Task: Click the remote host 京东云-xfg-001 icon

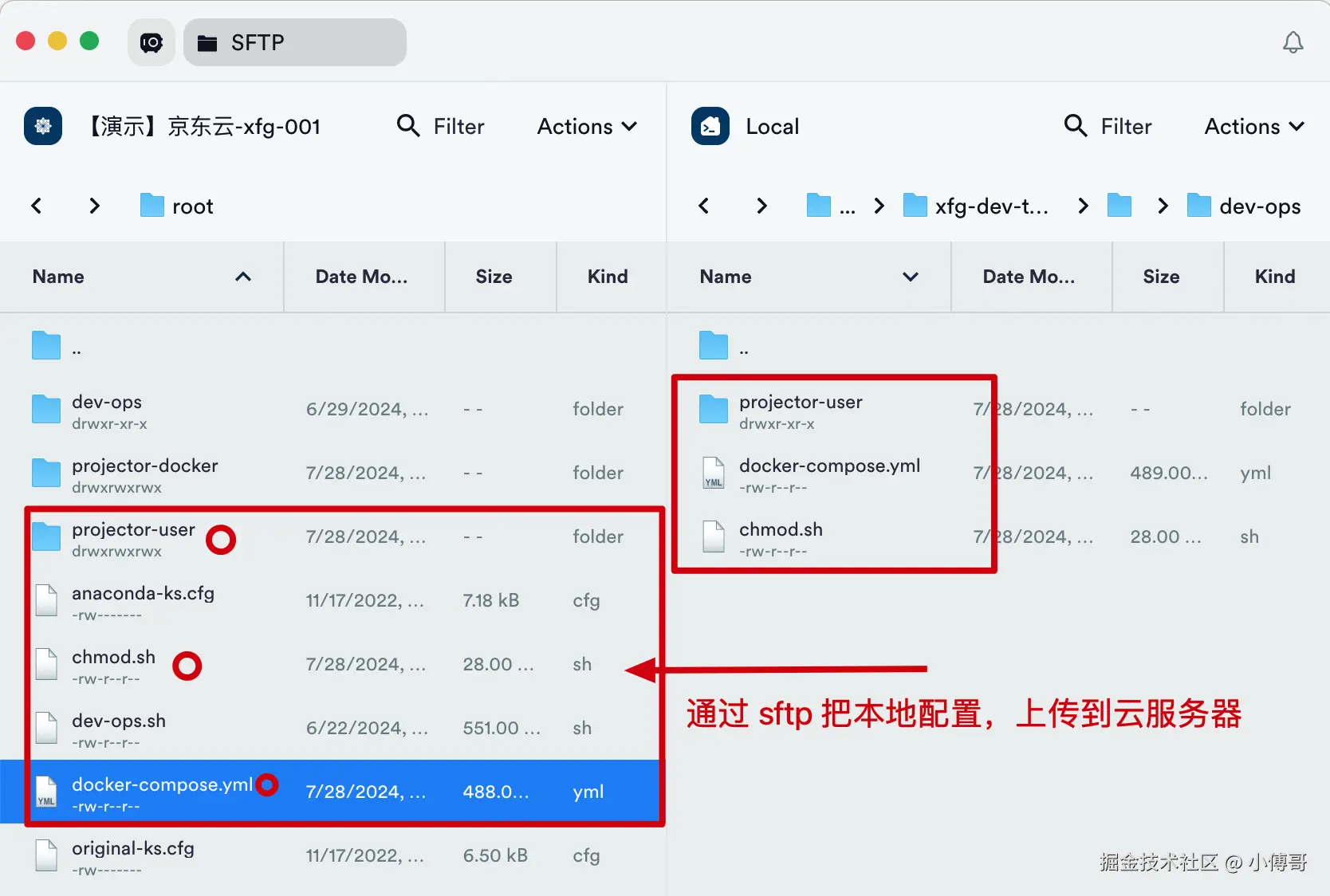Action: tap(43, 126)
